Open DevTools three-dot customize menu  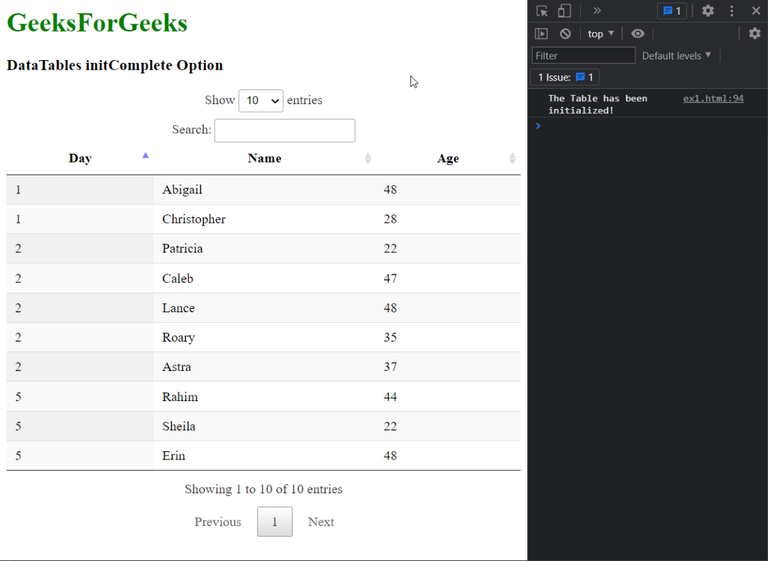tap(732, 11)
